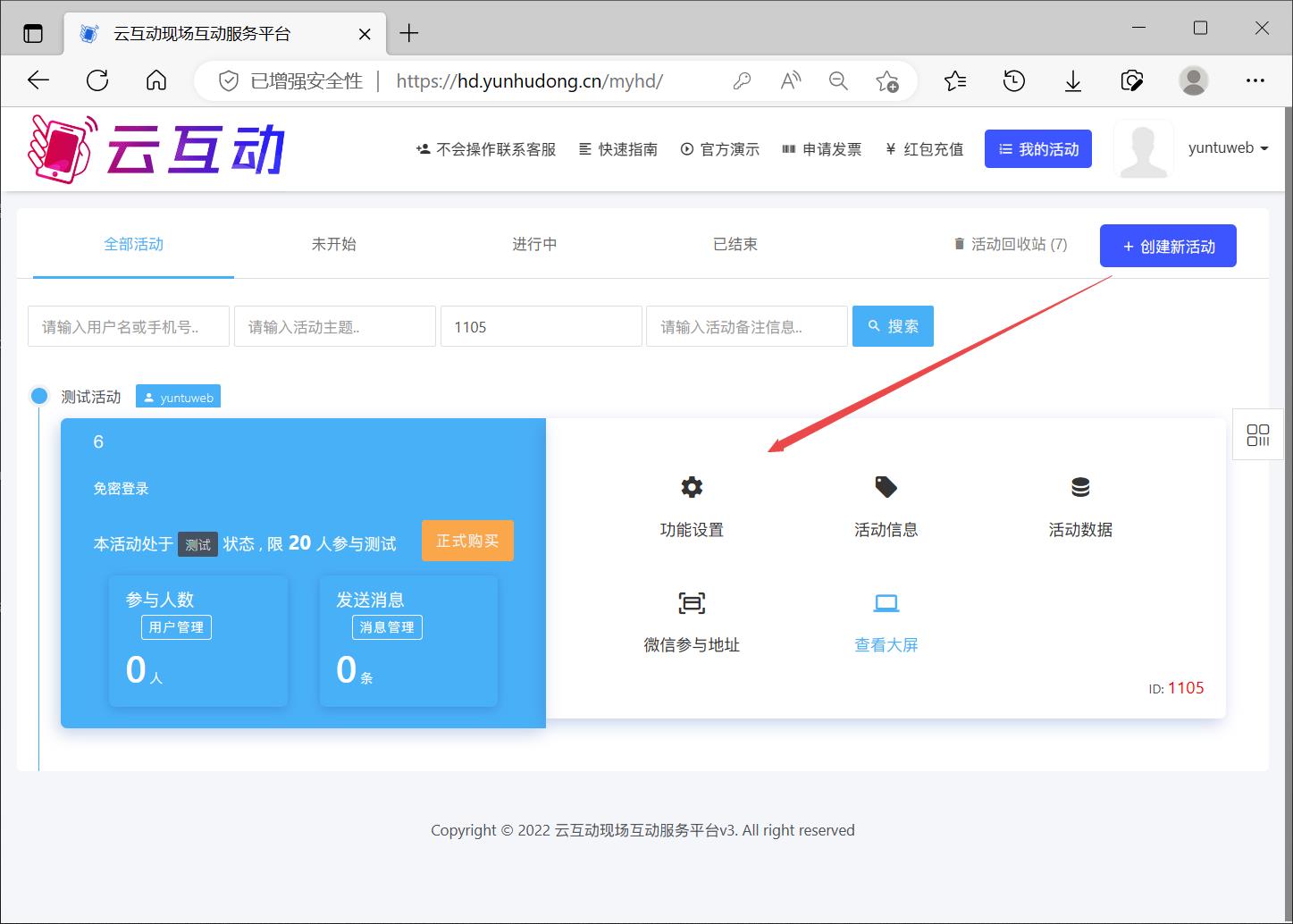Add page to favorites star
The width and height of the screenshot is (1293, 924).
[886, 81]
